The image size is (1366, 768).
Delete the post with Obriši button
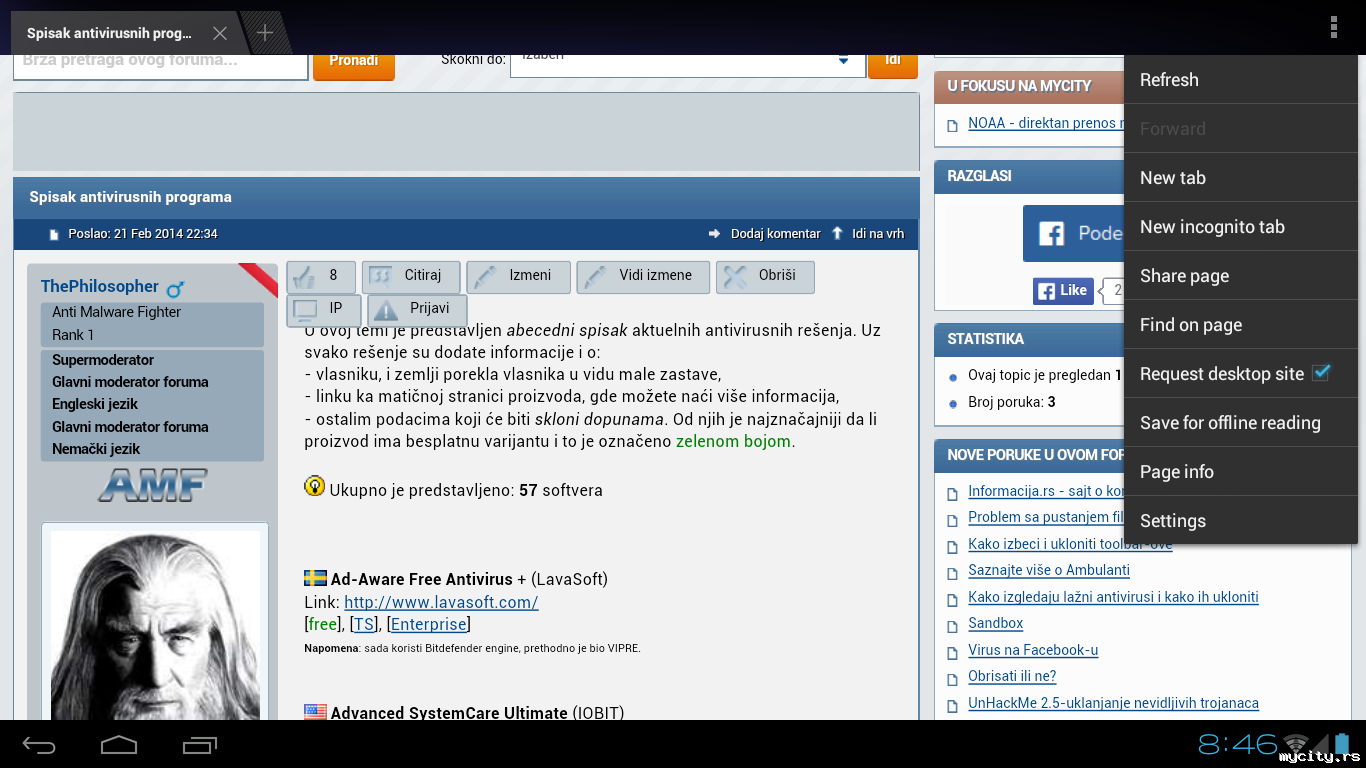(x=765, y=277)
